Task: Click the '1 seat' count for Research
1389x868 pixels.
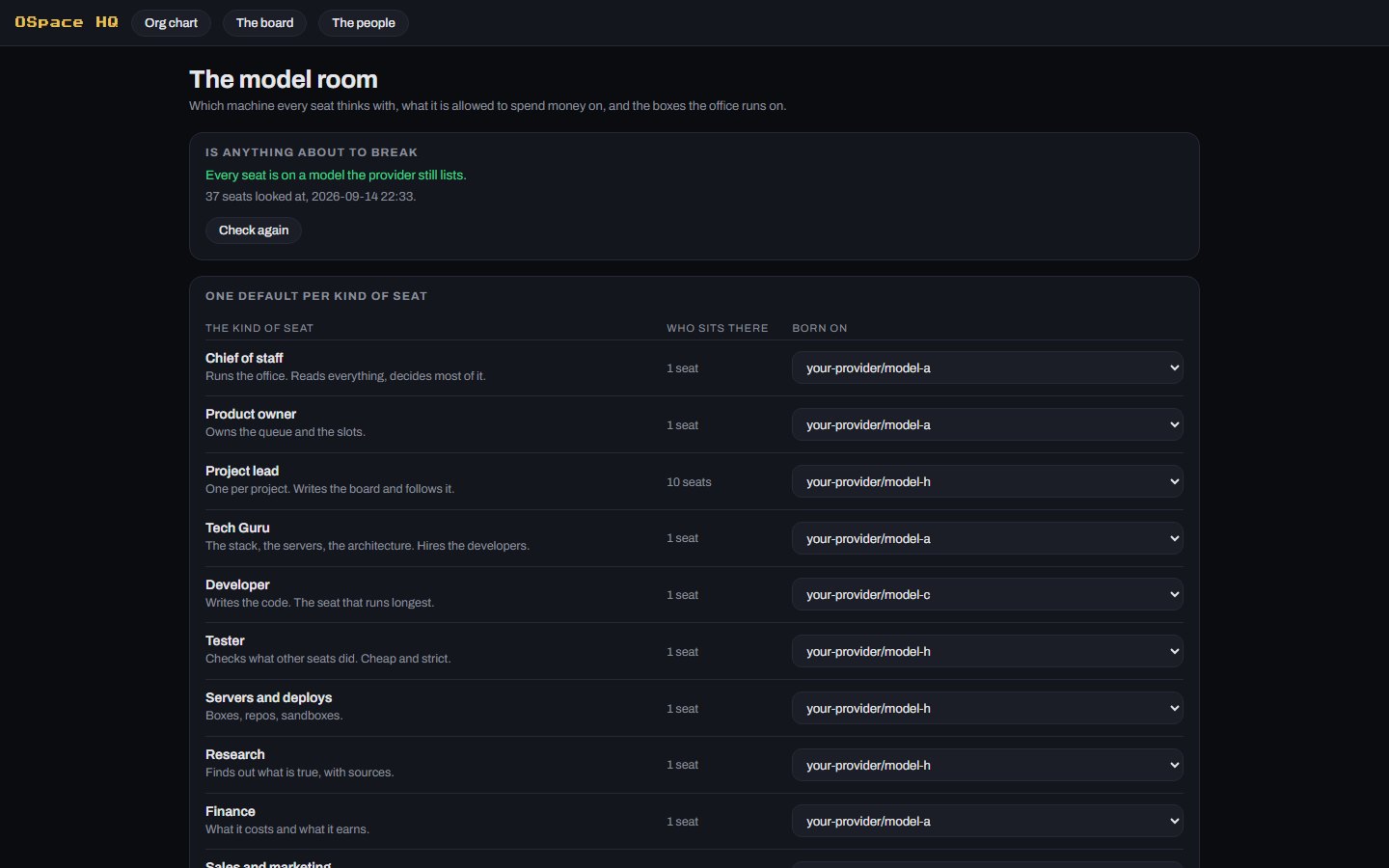Action: pos(682,766)
